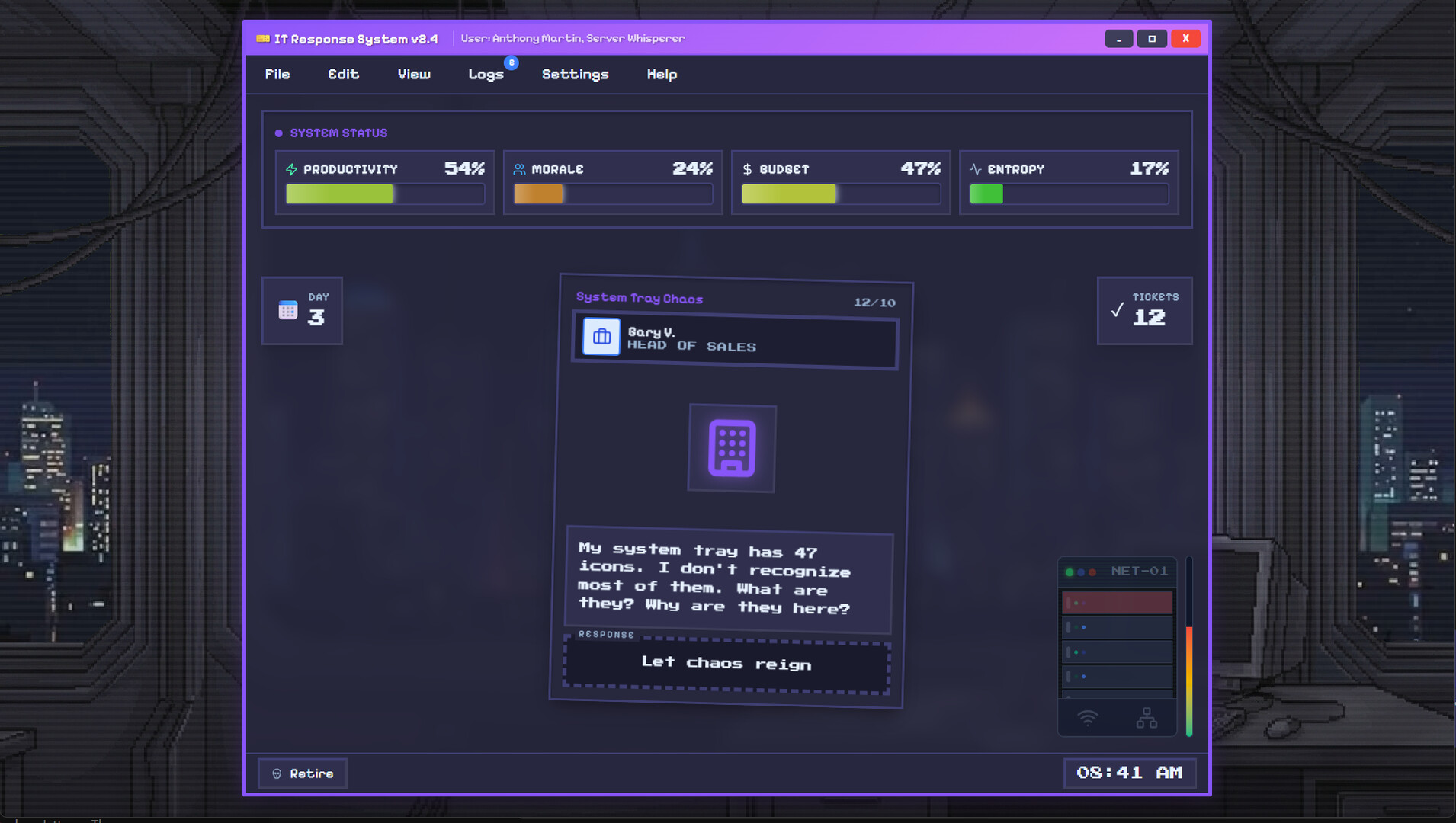Choose the 'Let chaos reign' response
The height and width of the screenshot is (823, 1456).
pos(726,663)
